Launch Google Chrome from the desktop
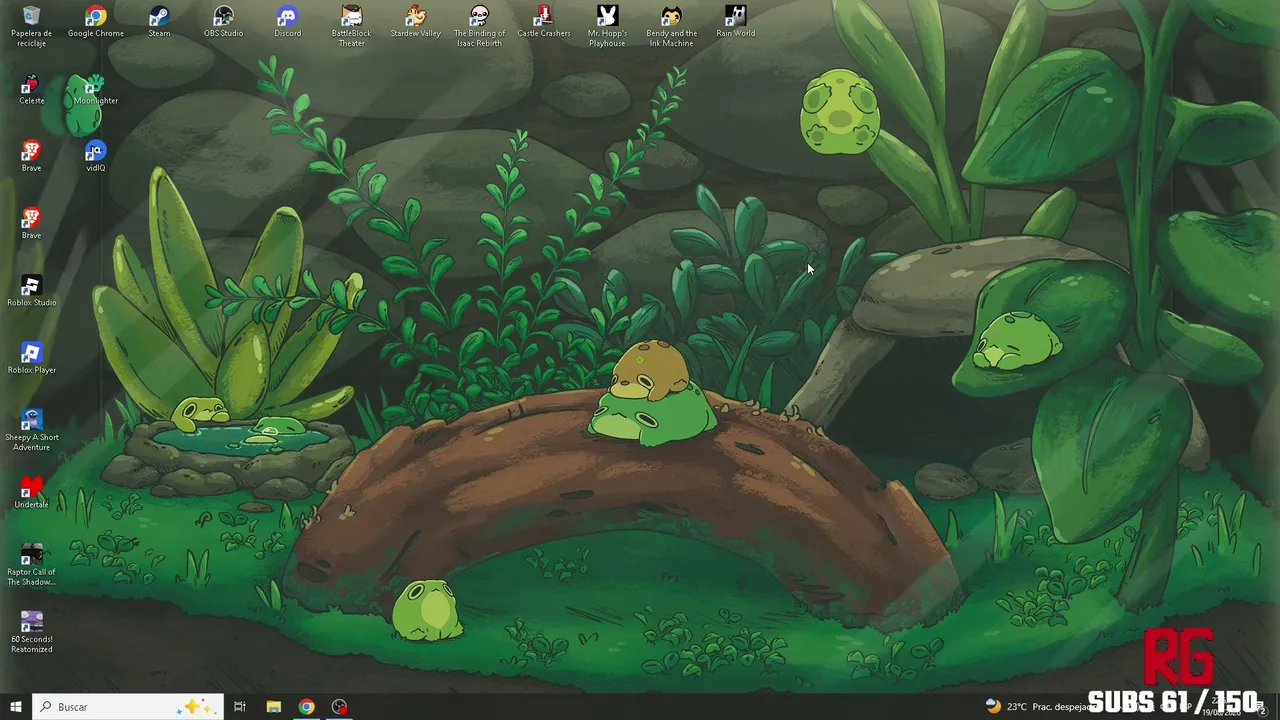Viewport: 1280px width, 720px height. 96,22
